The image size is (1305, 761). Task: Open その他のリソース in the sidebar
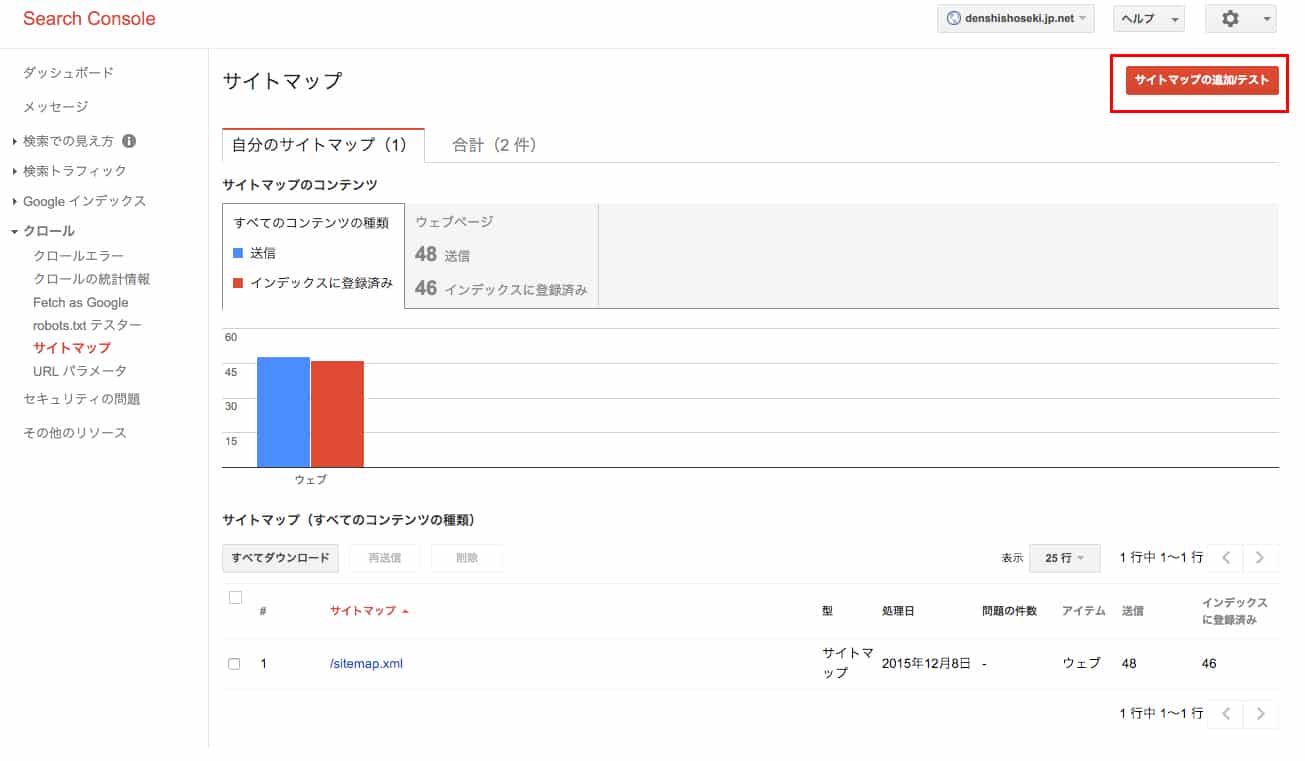pyautogui.click(x=75, y=433)
